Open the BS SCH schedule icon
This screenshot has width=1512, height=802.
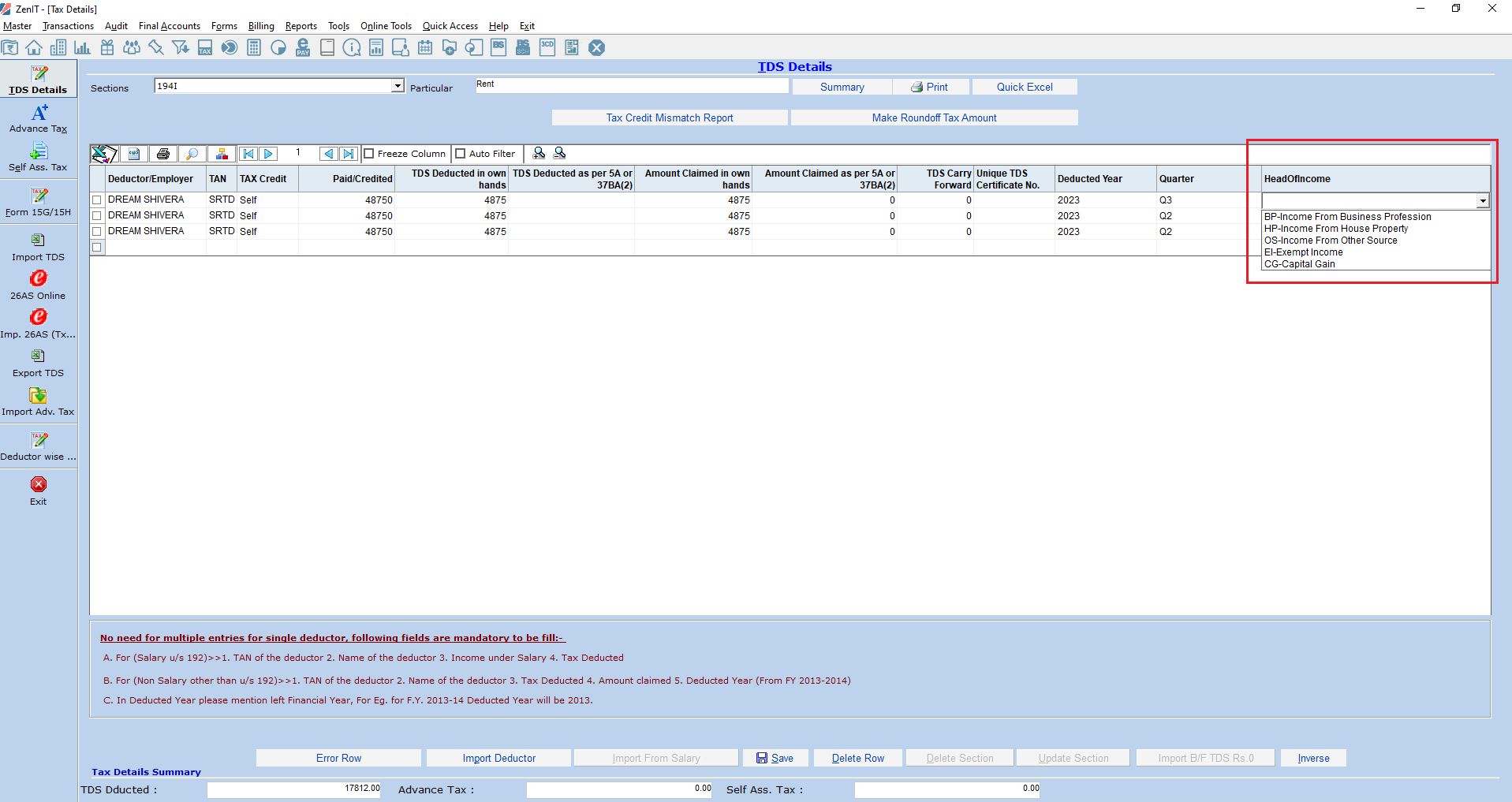click(x=523, y=47)
